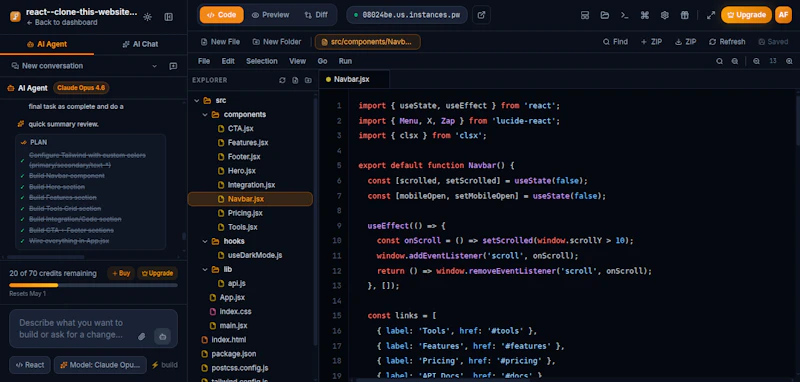Select the Code view button
This screenshot has width=800, height=382.
pos(221,15)
